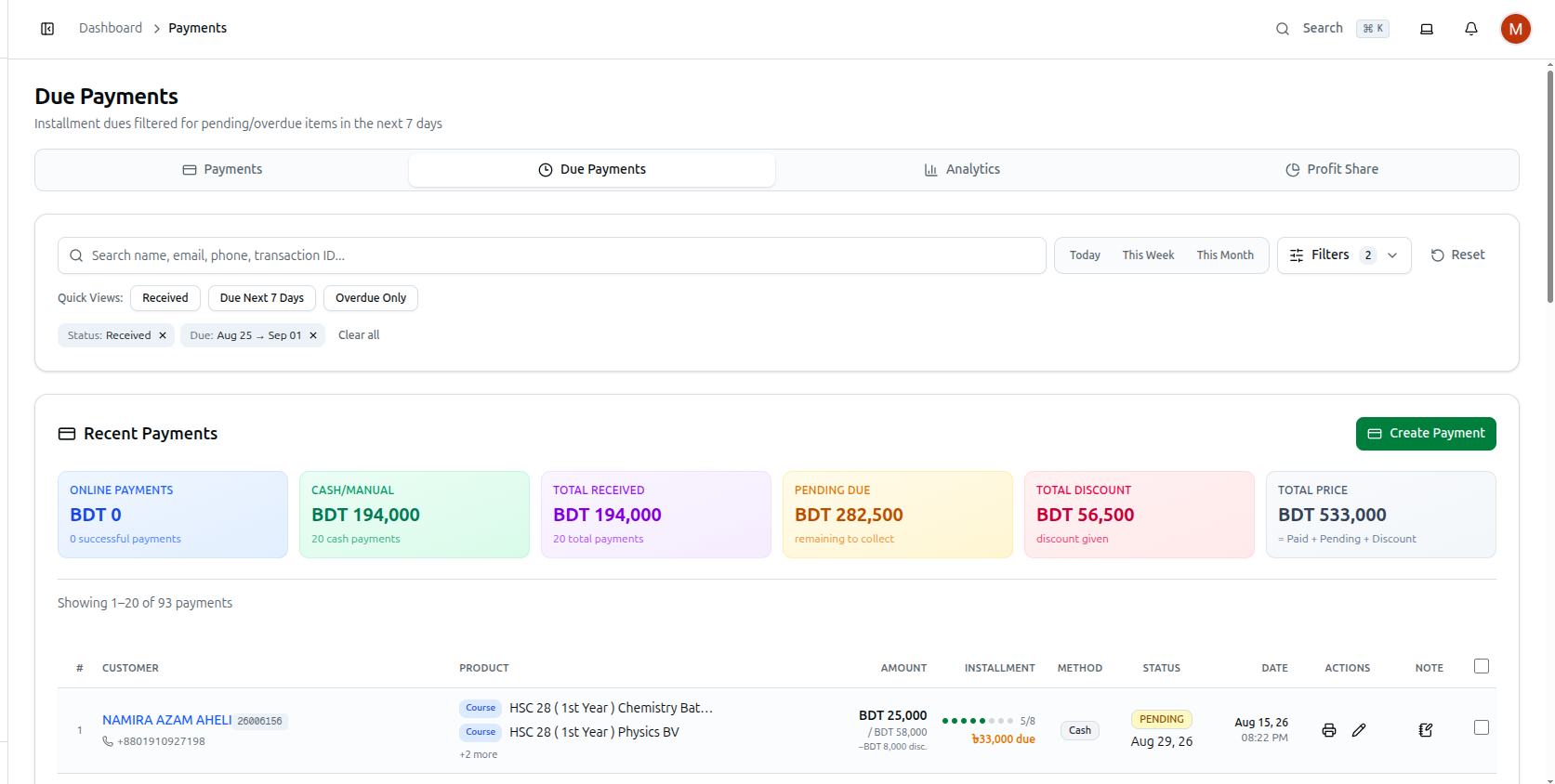Expand the Filters dropdown
Screen dimensions: 1555x784
1344,255
